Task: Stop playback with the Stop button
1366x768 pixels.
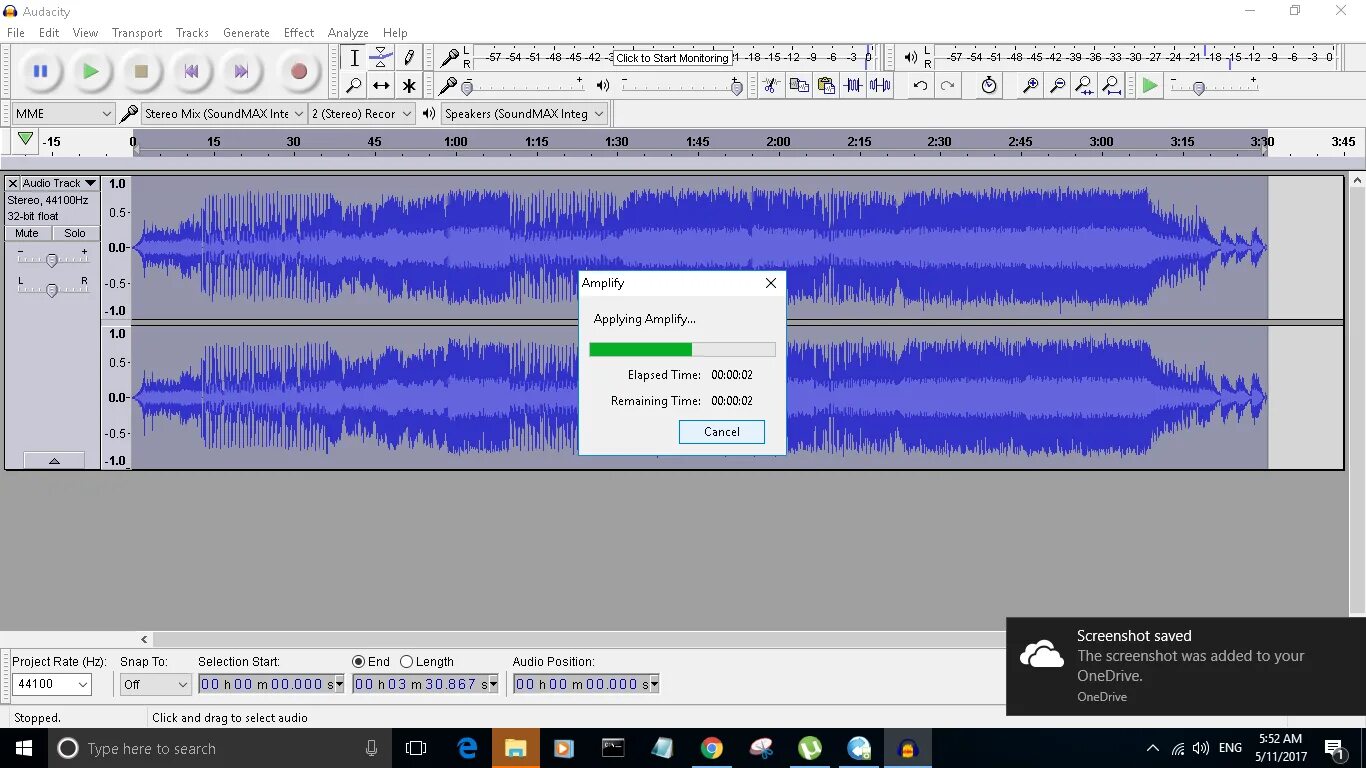Action: 141,71
